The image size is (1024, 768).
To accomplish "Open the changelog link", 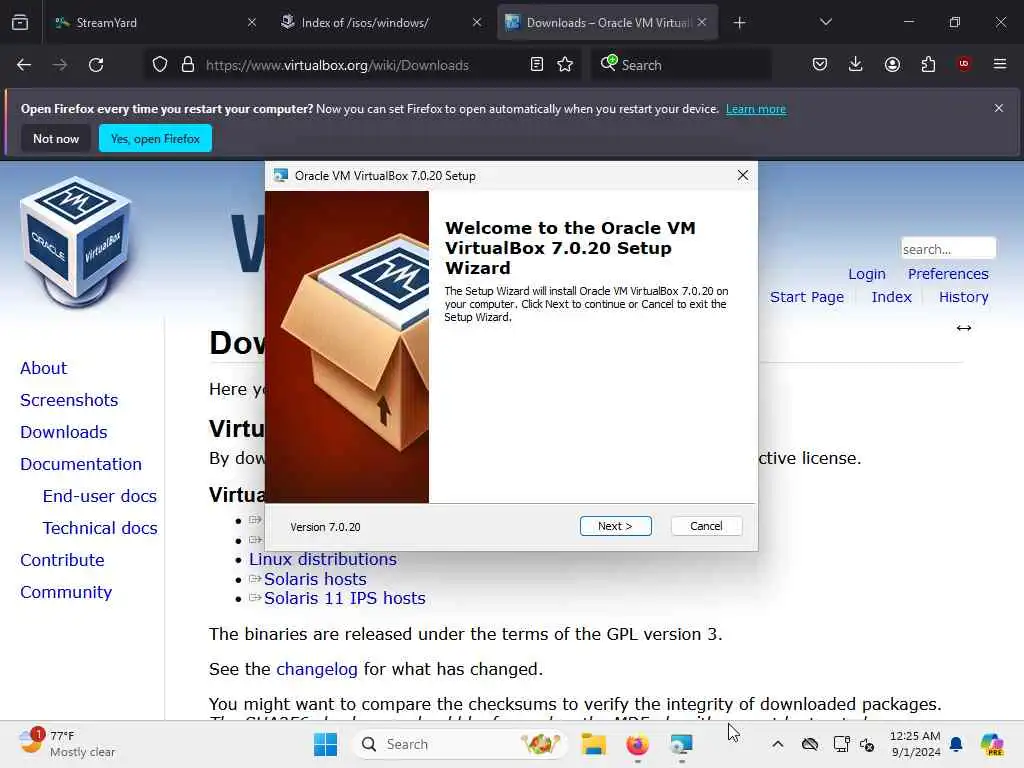I will 317,669.
